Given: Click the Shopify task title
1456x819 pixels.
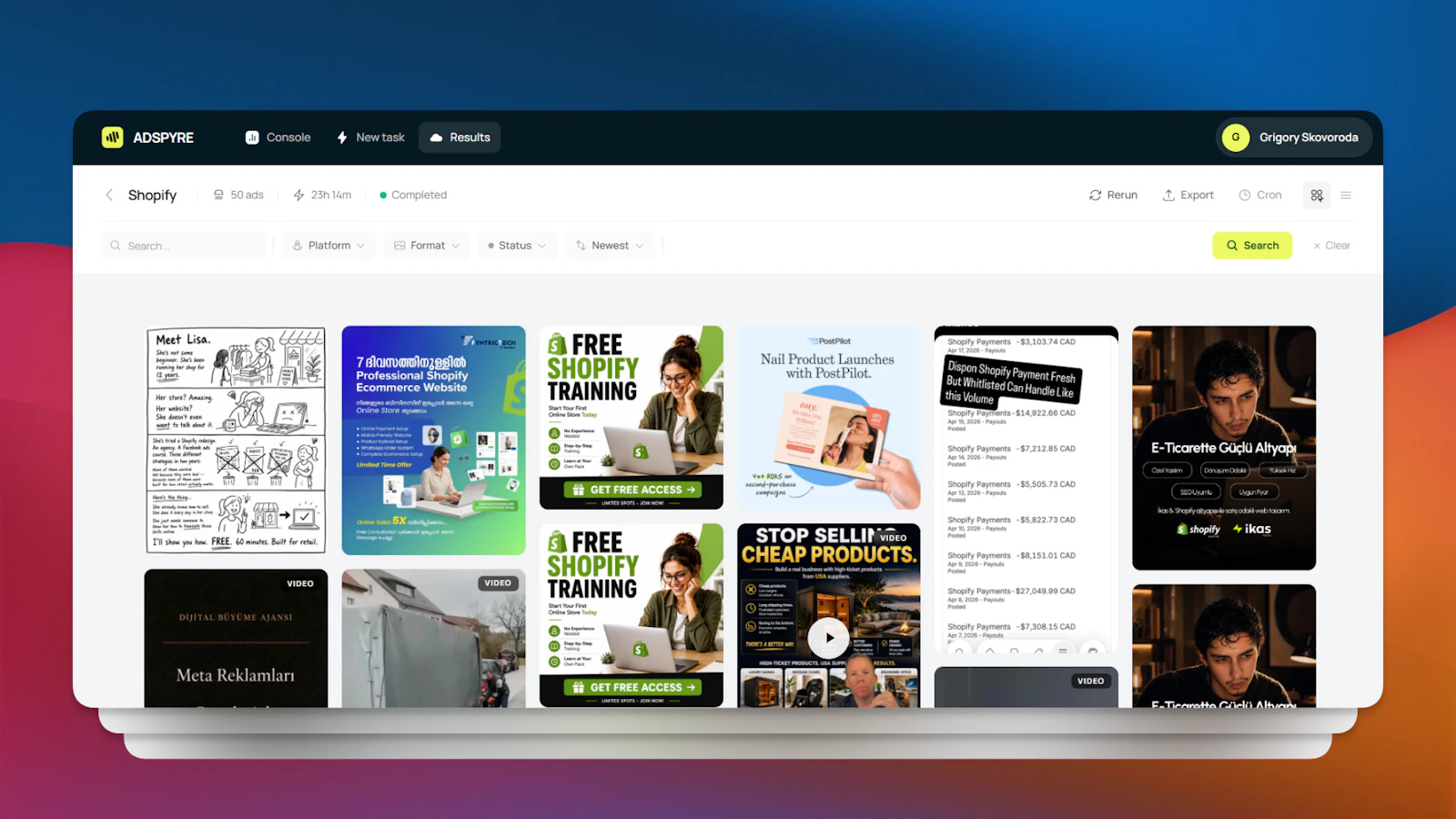Looking at the screenshot, I should point(152,195).
